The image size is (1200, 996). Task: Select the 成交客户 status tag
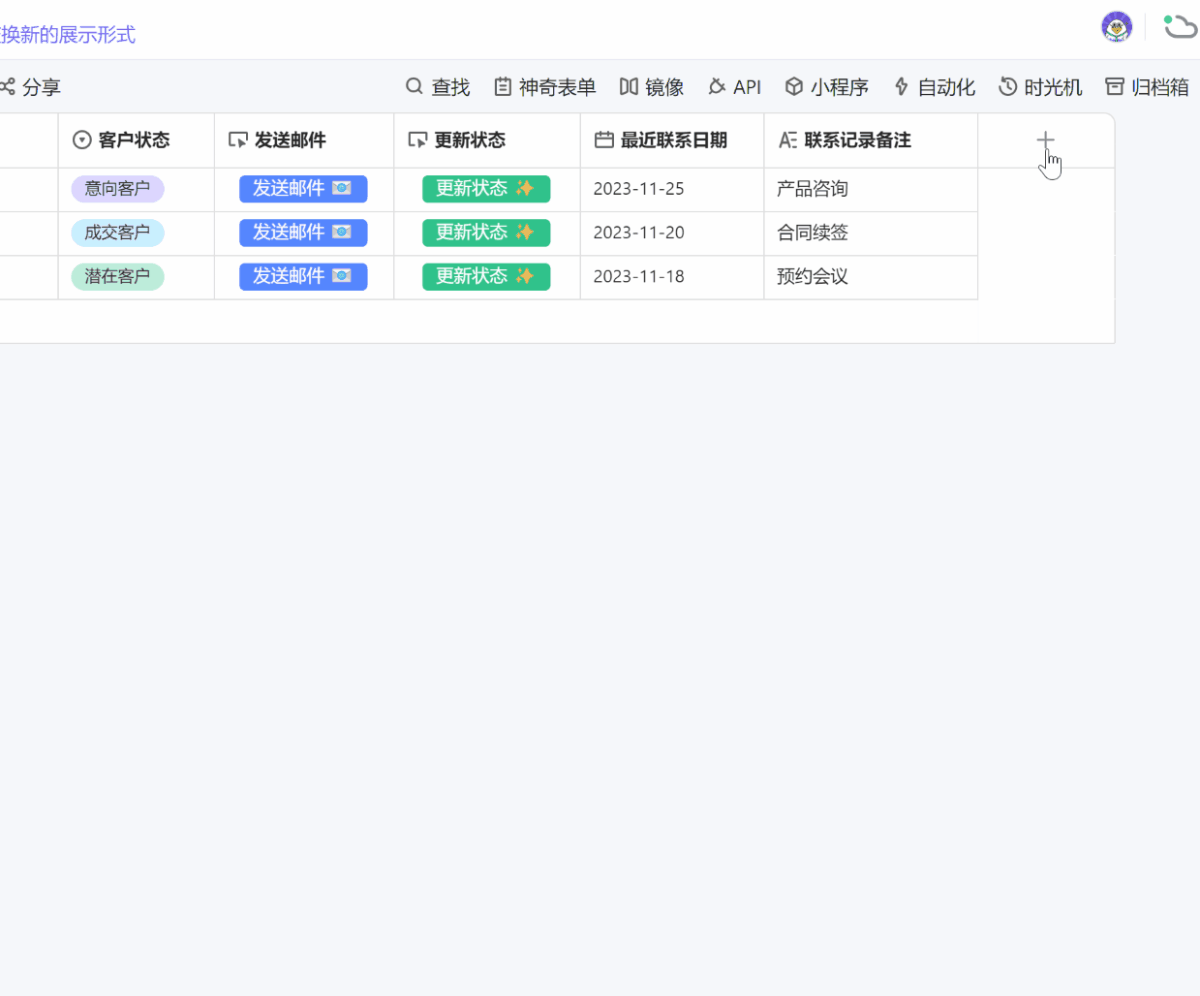[x=117, y=232]
